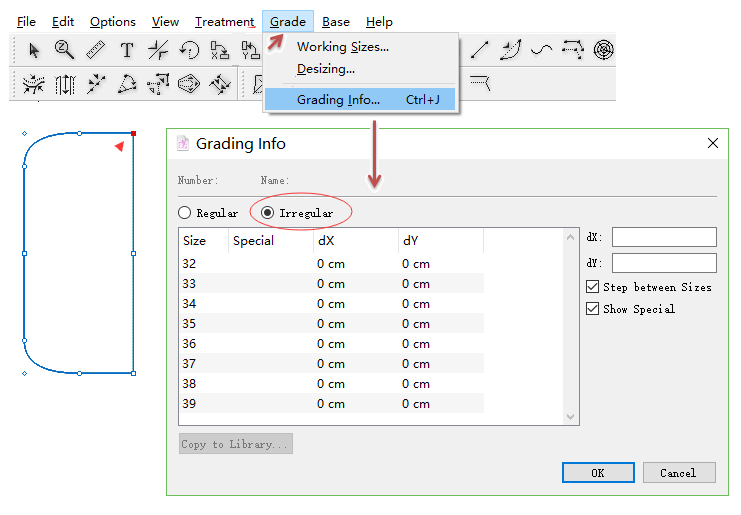Select the Regular radio button
Screen dimensions: 741x515
(x=184, y=213)
